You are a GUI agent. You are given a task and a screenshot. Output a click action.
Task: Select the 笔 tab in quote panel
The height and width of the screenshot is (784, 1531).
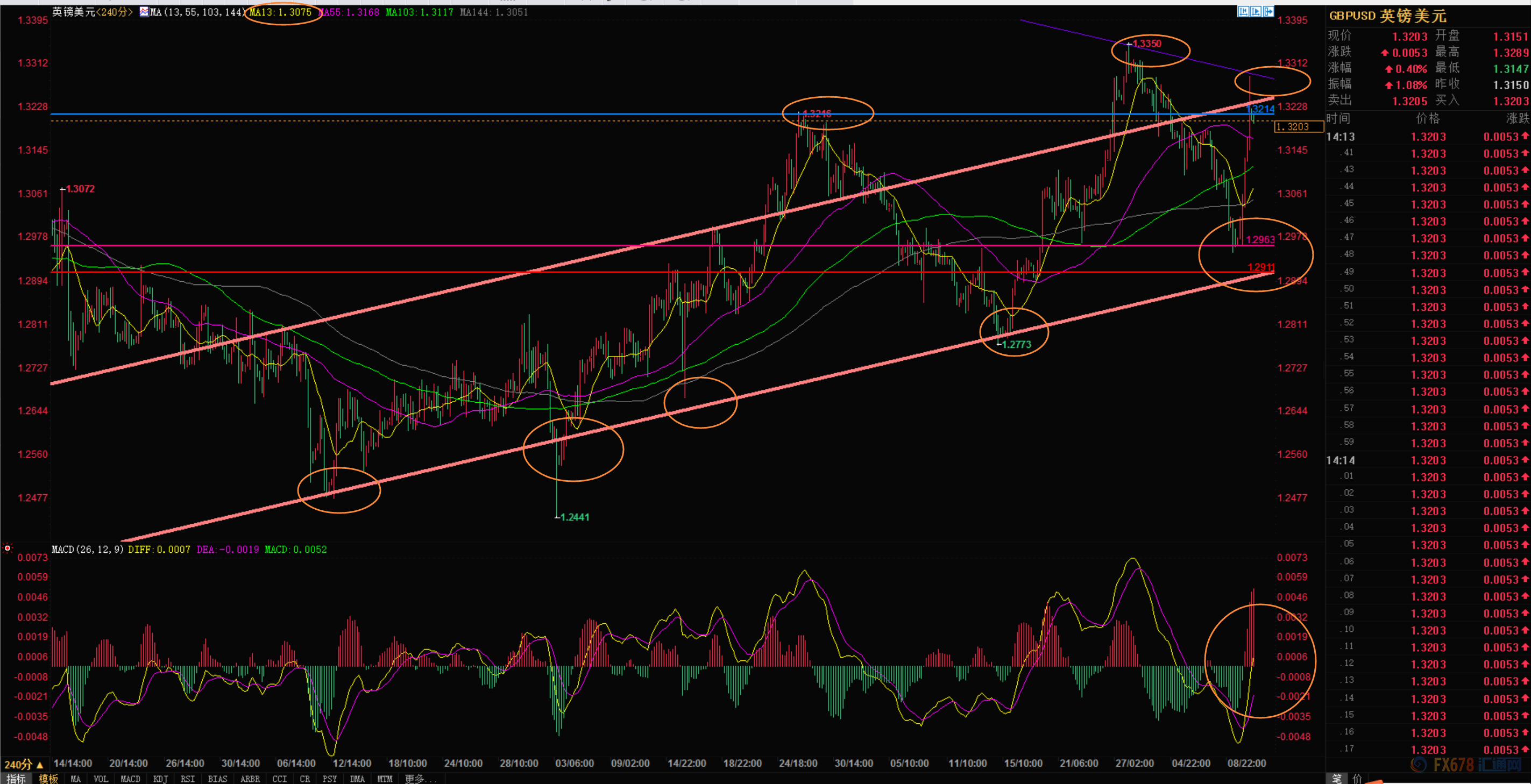[1337, 778]
